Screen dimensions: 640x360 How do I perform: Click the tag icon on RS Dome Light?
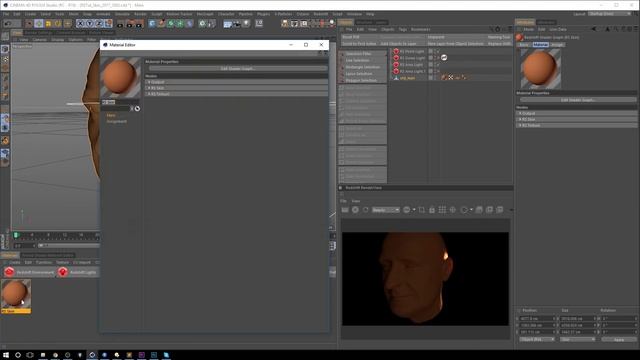click(x=444, y=58)
